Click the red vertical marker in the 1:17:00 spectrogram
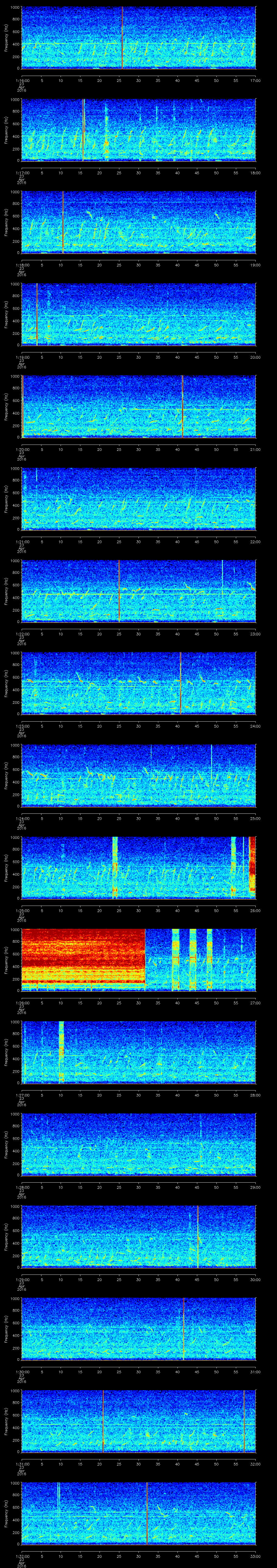The image size is (277, 1568). (83, 130)
